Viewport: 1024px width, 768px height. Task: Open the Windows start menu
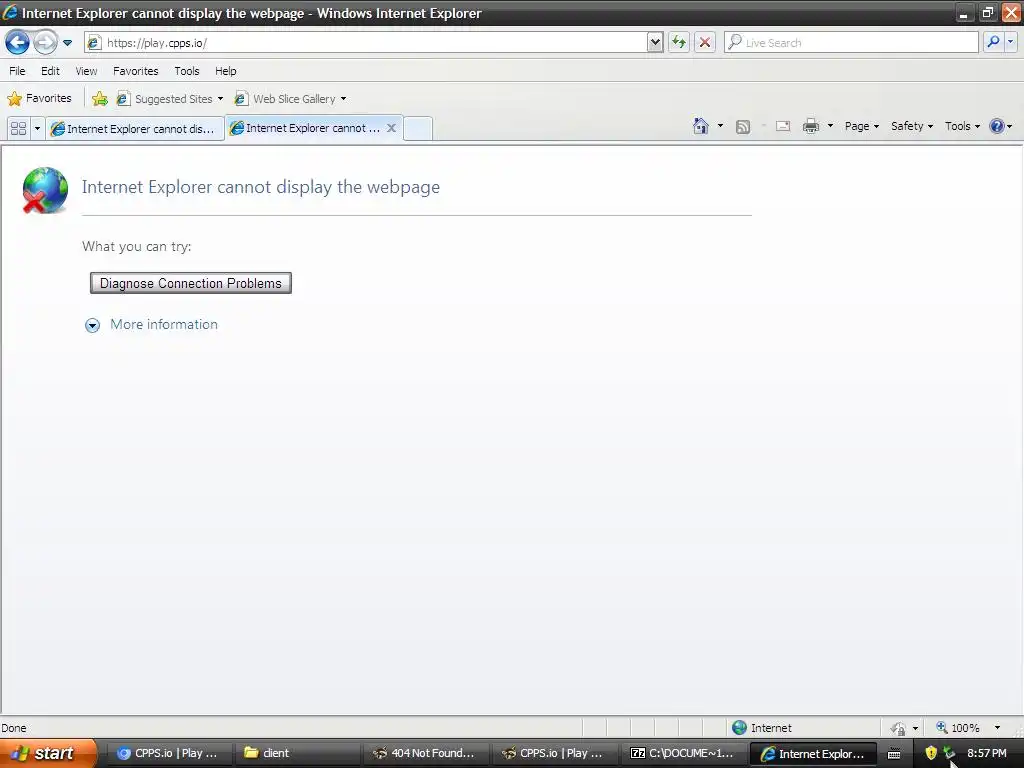(48, 753)
